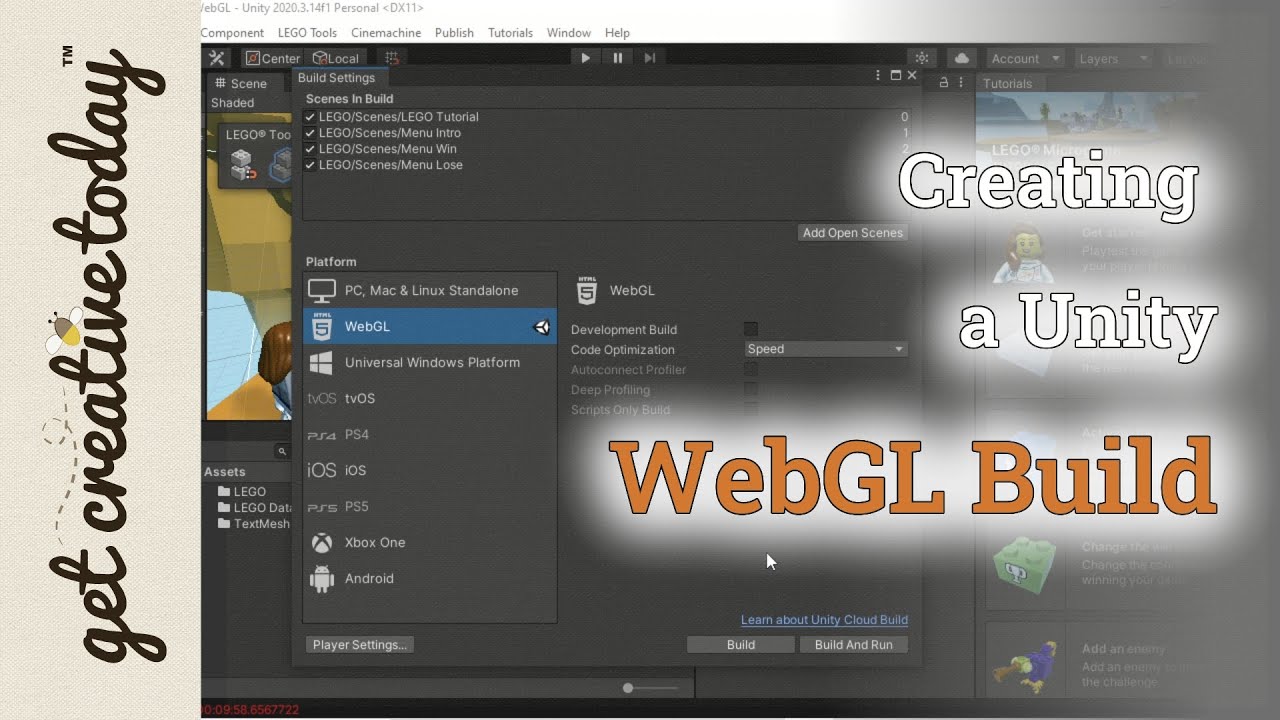
Task: Open the Layers dropdown
Action: 1113,58
